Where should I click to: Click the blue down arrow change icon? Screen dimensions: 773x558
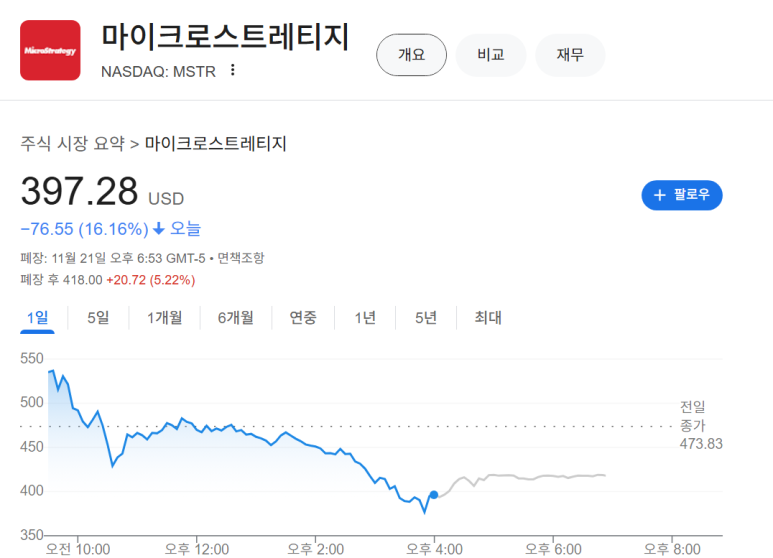tap(158, 229)
